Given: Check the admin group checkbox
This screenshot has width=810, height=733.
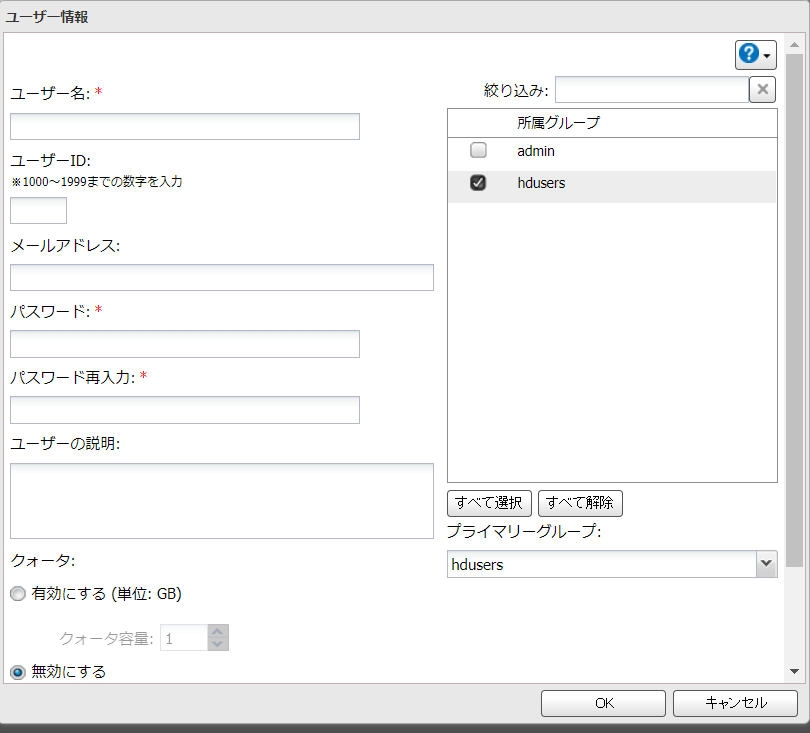Looking at the screenshot, I should pos(478,151).
